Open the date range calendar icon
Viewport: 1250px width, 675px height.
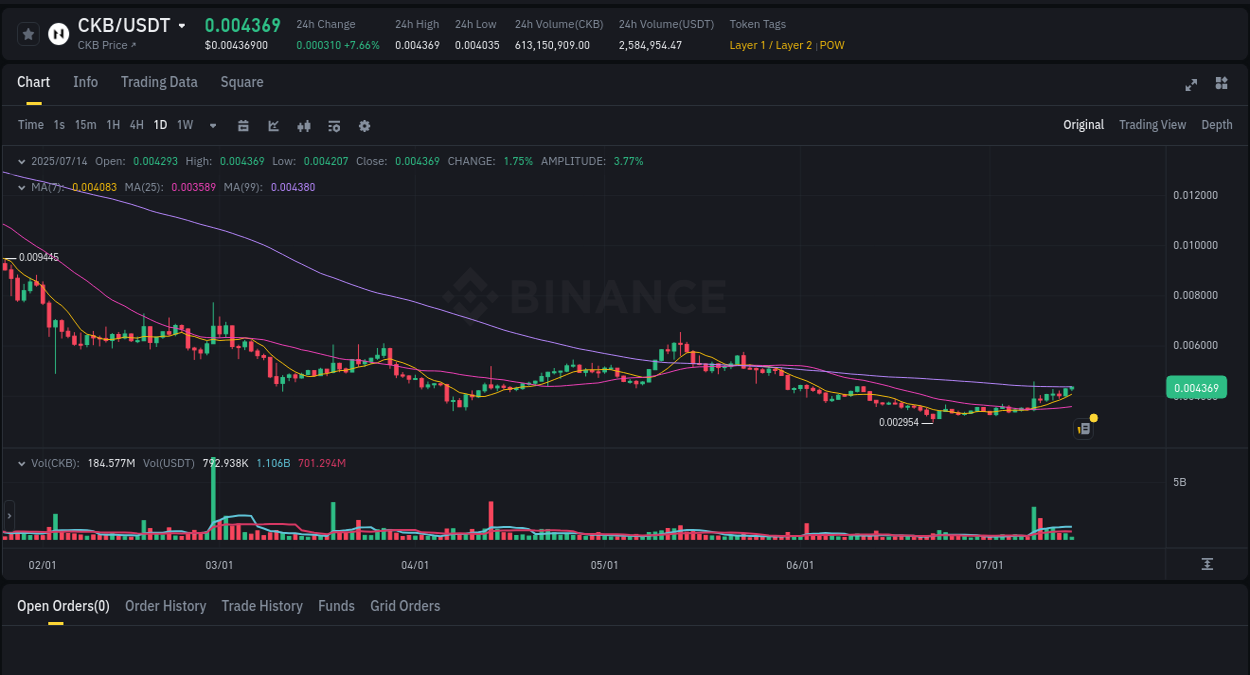point(243,125)
